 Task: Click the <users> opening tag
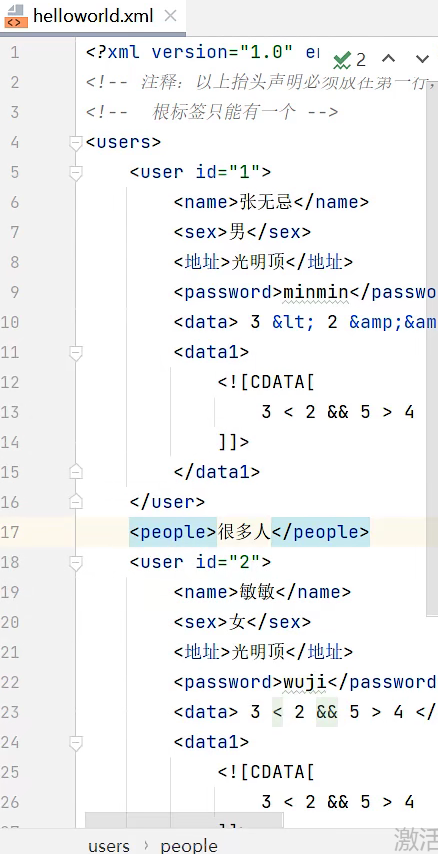point(124,143)
